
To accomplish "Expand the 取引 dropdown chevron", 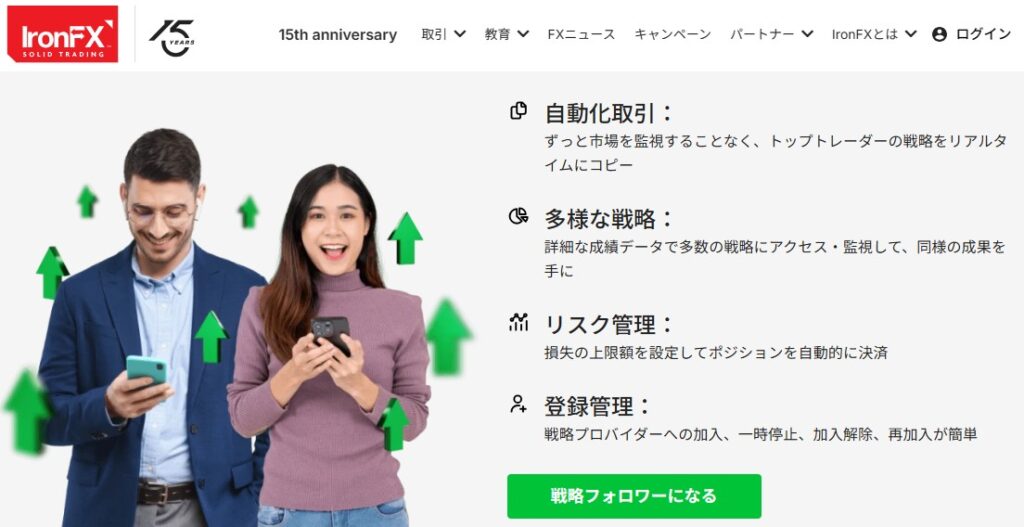I will (460, 34).
